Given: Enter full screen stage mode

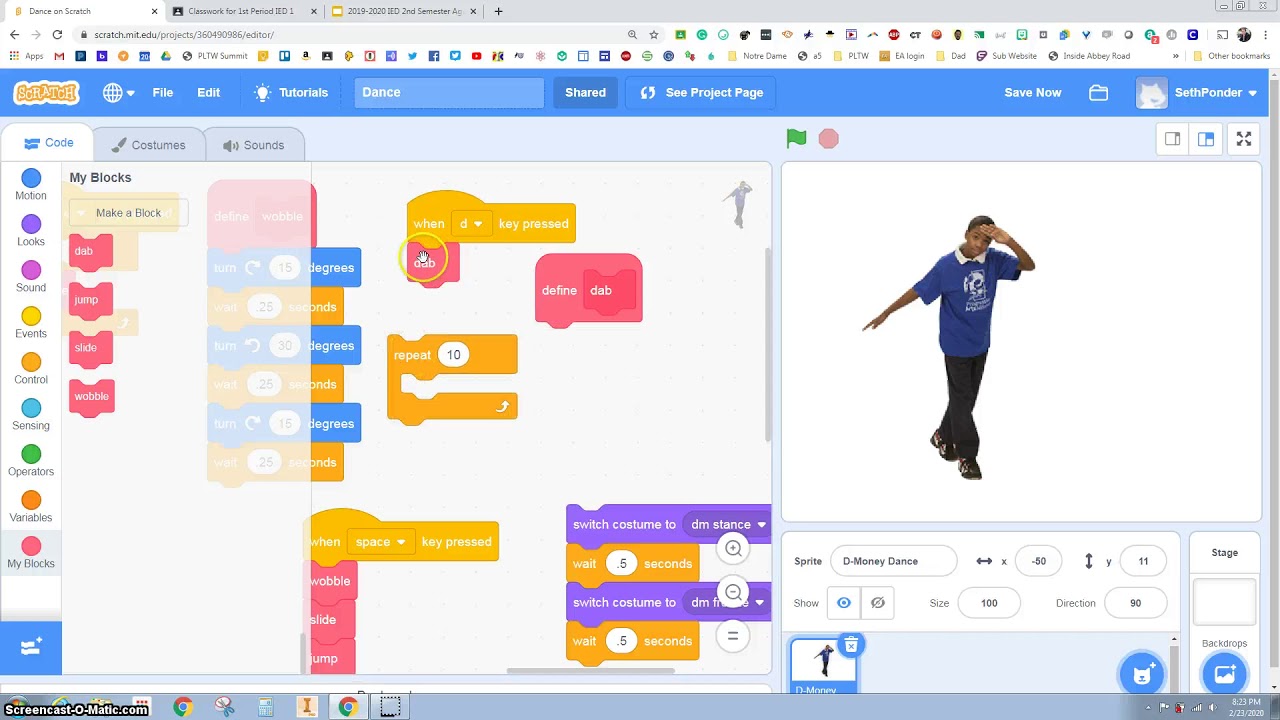Looking at the screenshot, I should (1244, 139).
